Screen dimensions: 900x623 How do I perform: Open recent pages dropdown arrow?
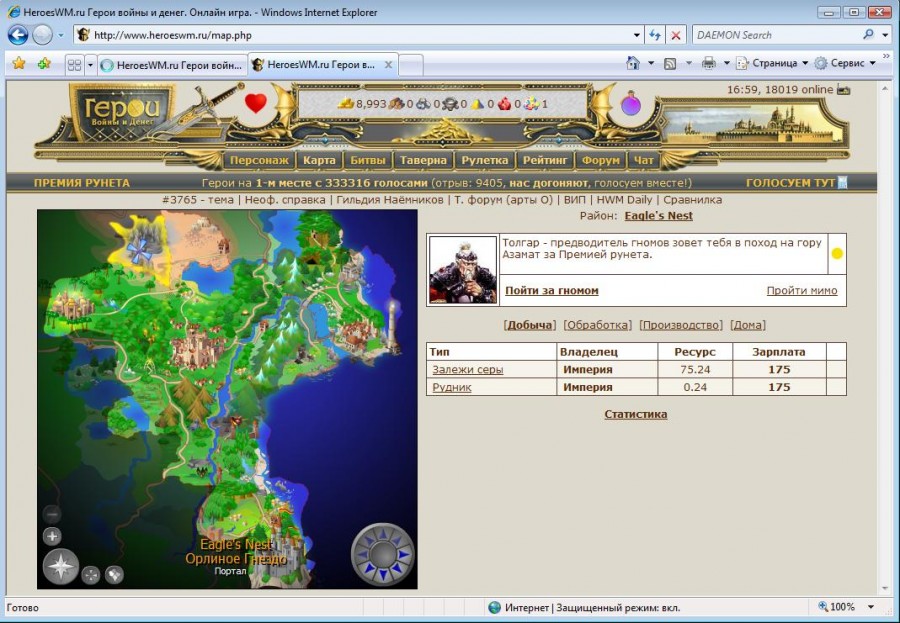coord(61,35)
